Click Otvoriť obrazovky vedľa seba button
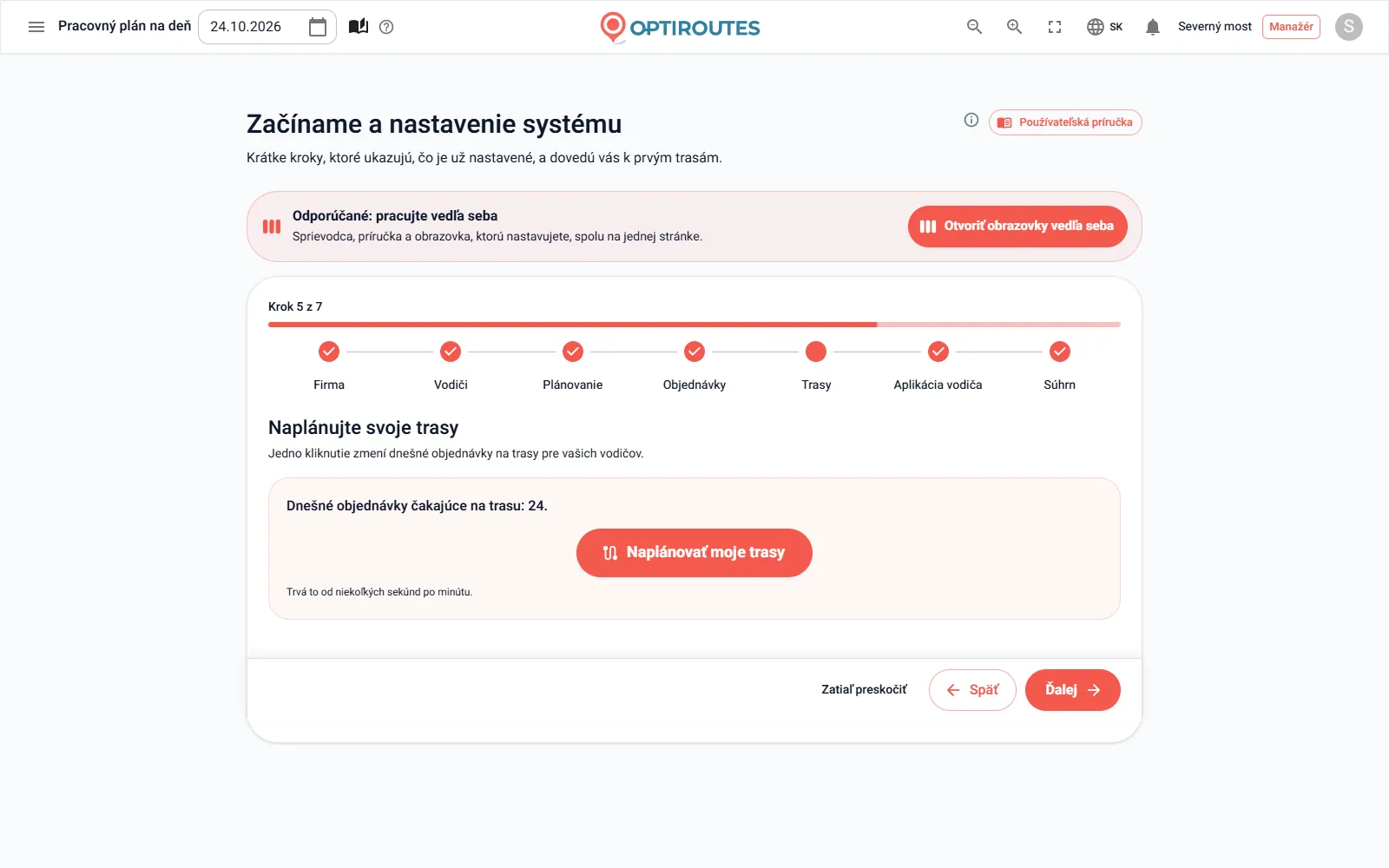The image size is (1389, 868). 1017,227
